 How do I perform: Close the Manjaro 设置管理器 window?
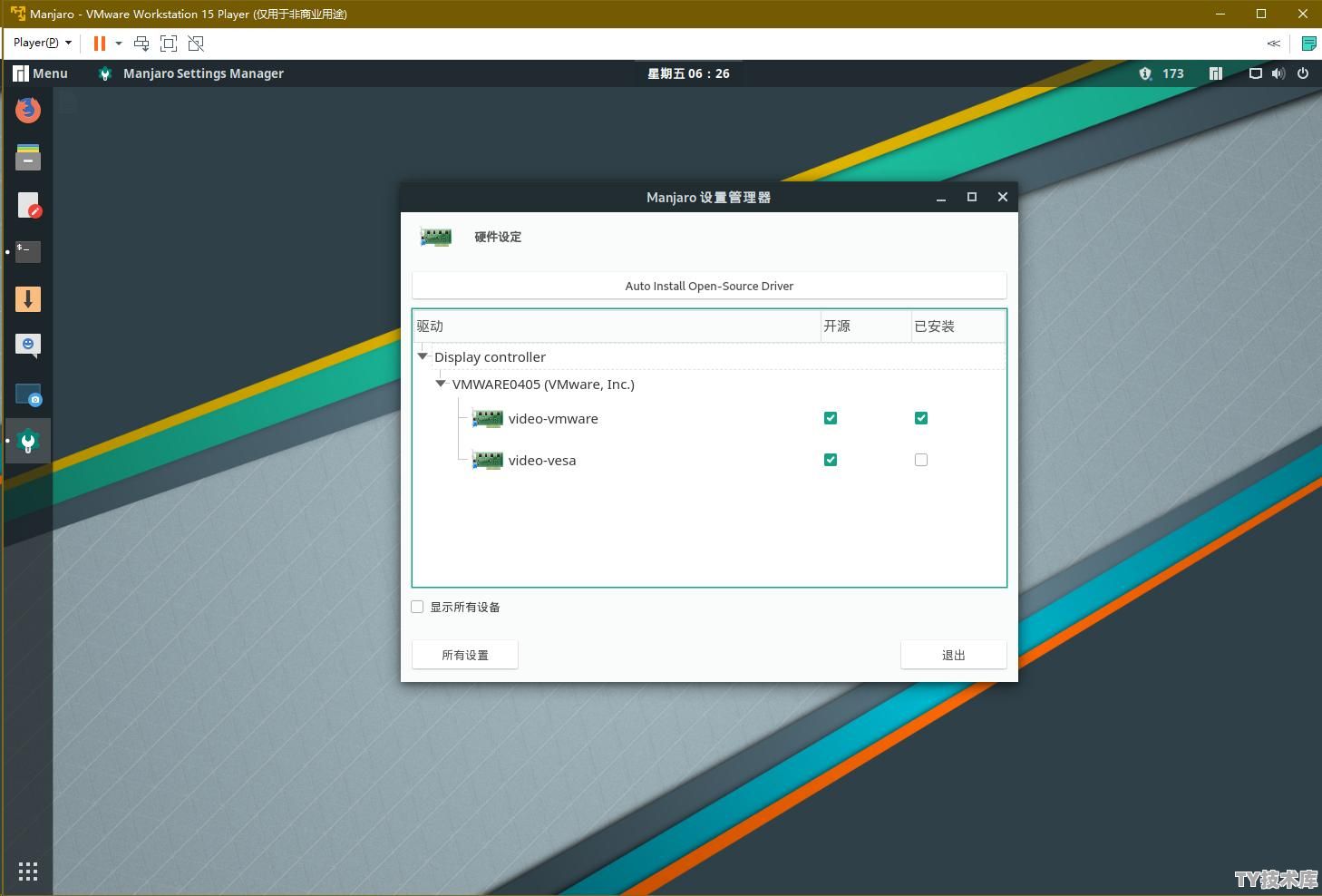1003,197
